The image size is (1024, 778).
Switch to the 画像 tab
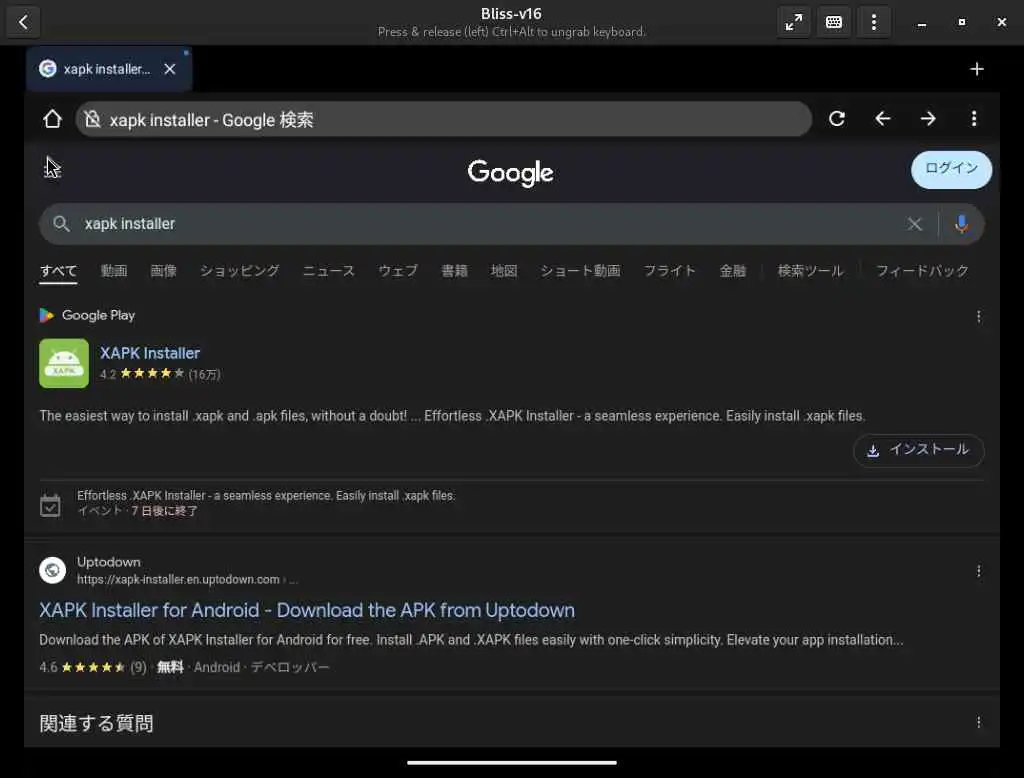coord(163,271)
